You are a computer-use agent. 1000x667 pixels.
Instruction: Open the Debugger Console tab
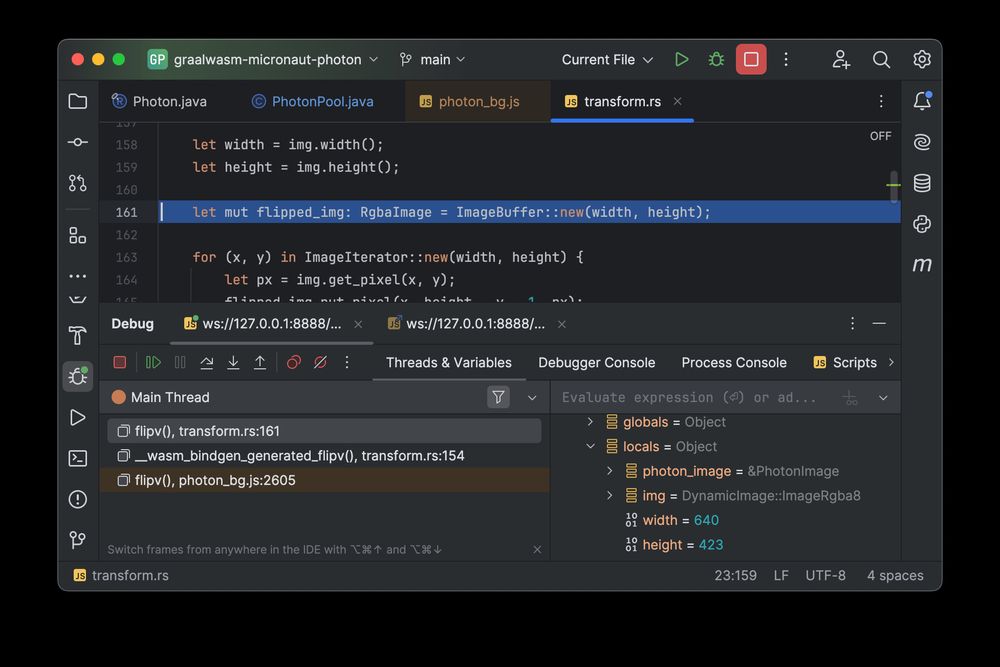coord(596,362)
